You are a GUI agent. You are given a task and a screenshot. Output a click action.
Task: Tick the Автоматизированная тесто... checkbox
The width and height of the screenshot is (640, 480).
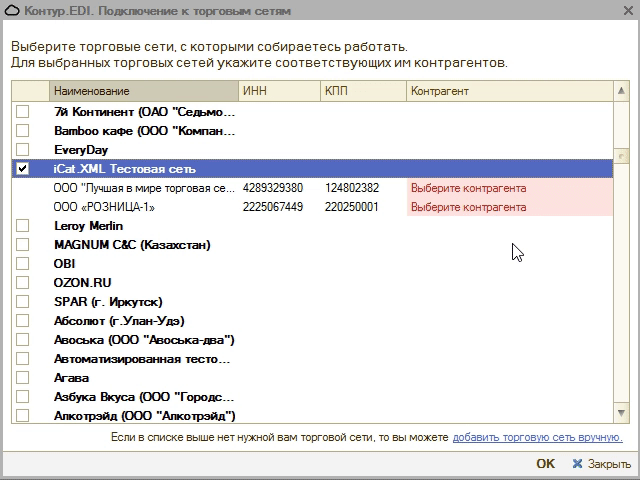tap(22, 358)
